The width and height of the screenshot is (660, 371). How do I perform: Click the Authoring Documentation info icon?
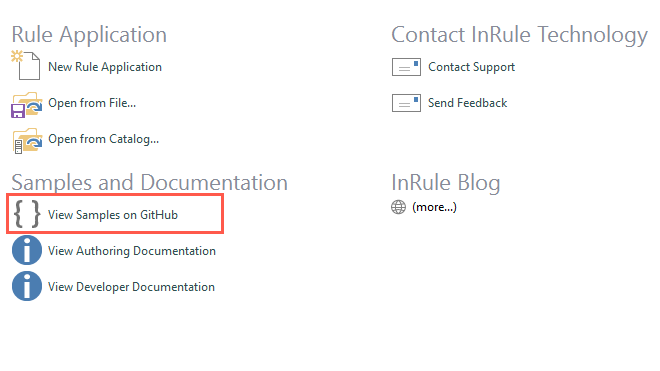(x=27, y=250)
